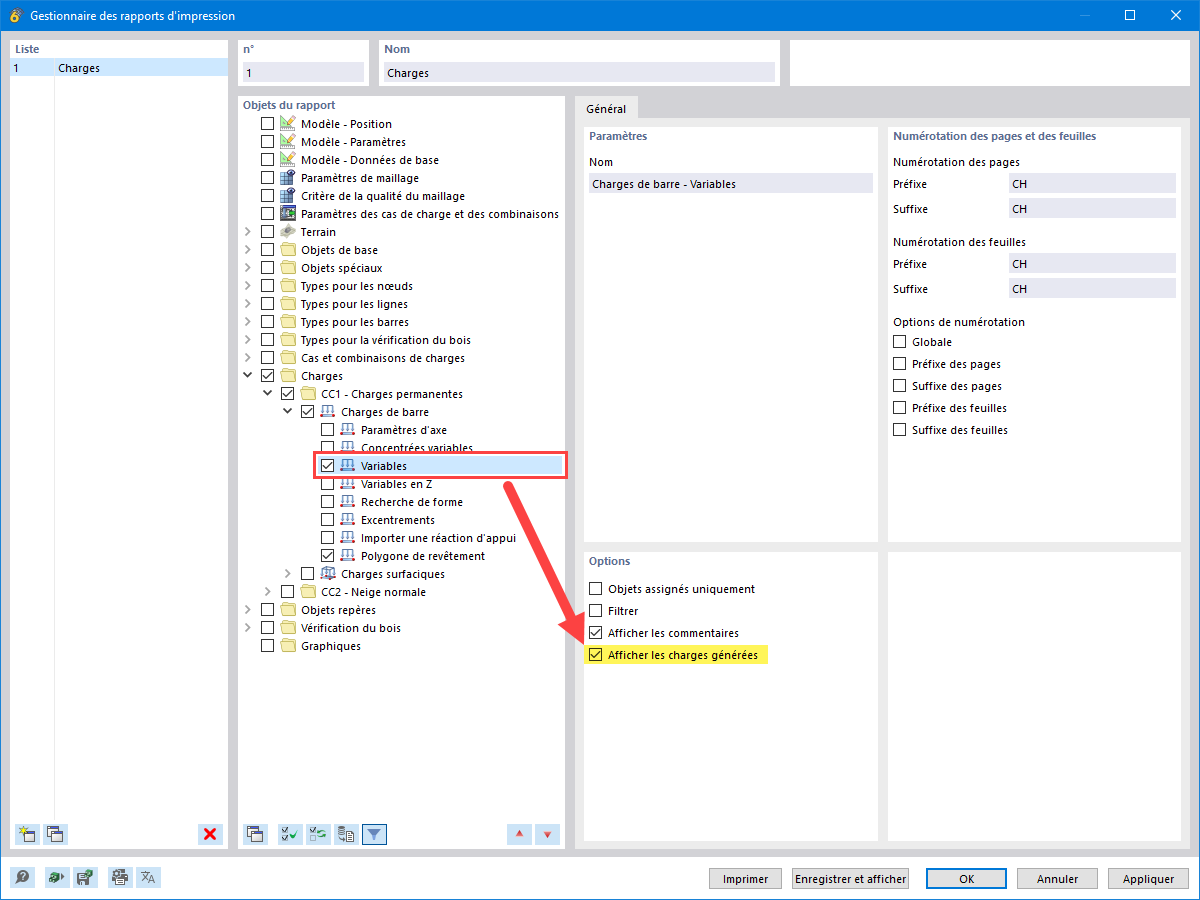Click the icon beside Critère de la qualité du maillage
Image resolution: width=1200 pixels, height=900 pixels.
pyautogui.click(x=288, y=196)
